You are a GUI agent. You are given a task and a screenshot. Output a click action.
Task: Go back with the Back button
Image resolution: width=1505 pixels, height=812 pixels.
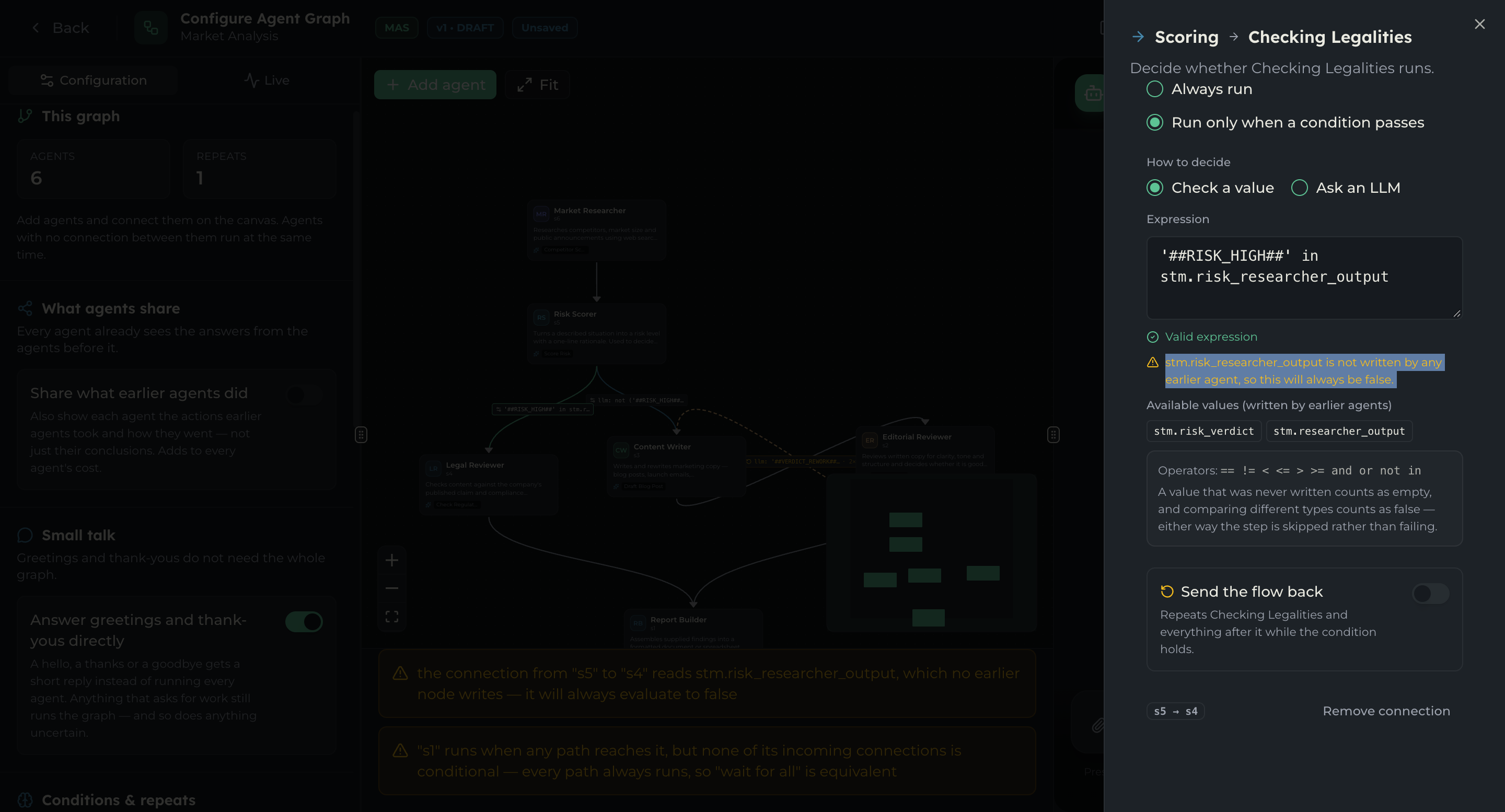point(60,28)
